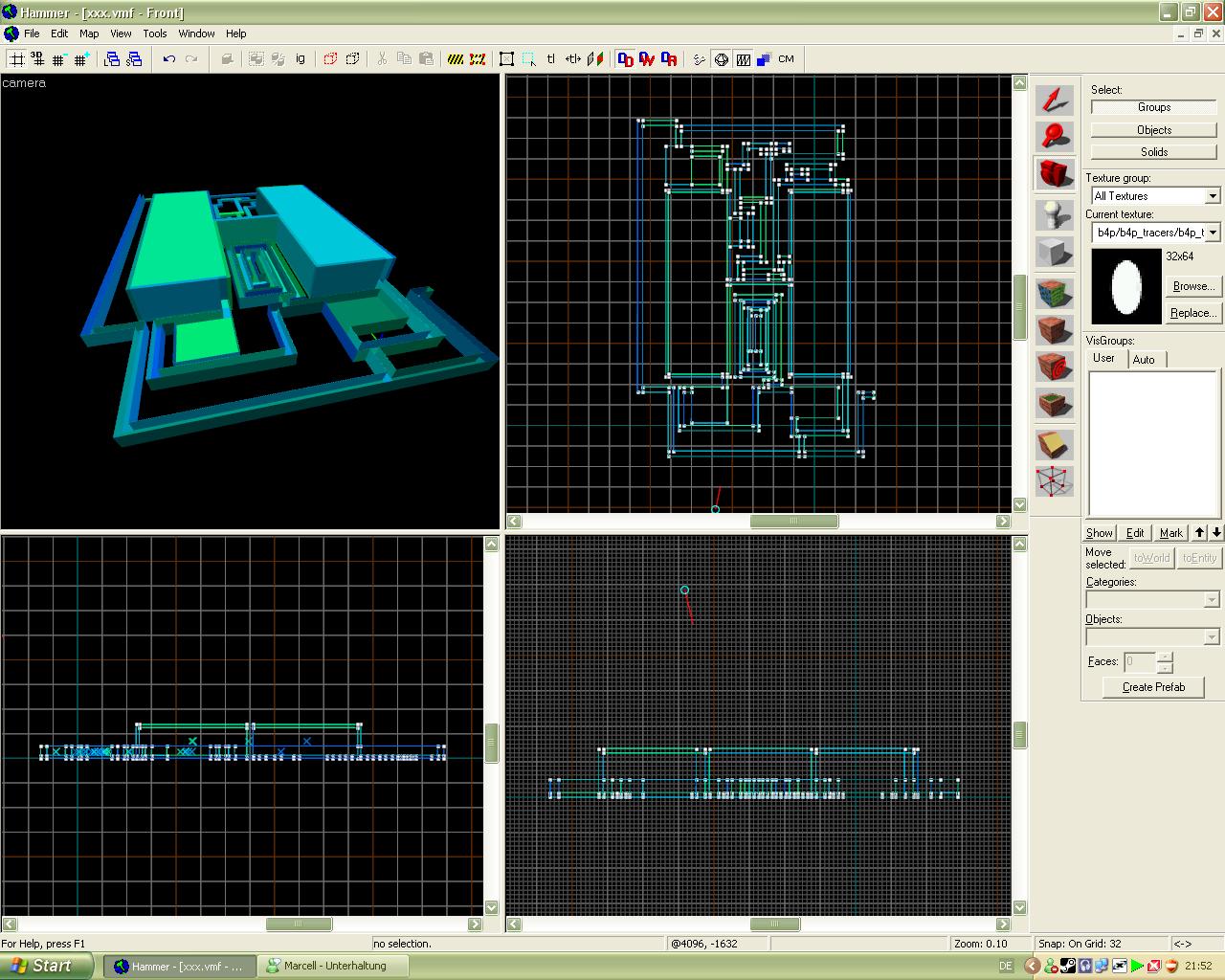The height and width of the screenshot is (980, 1225).
Task: Toggle the face alignment icon
Action: coord(595,59)
